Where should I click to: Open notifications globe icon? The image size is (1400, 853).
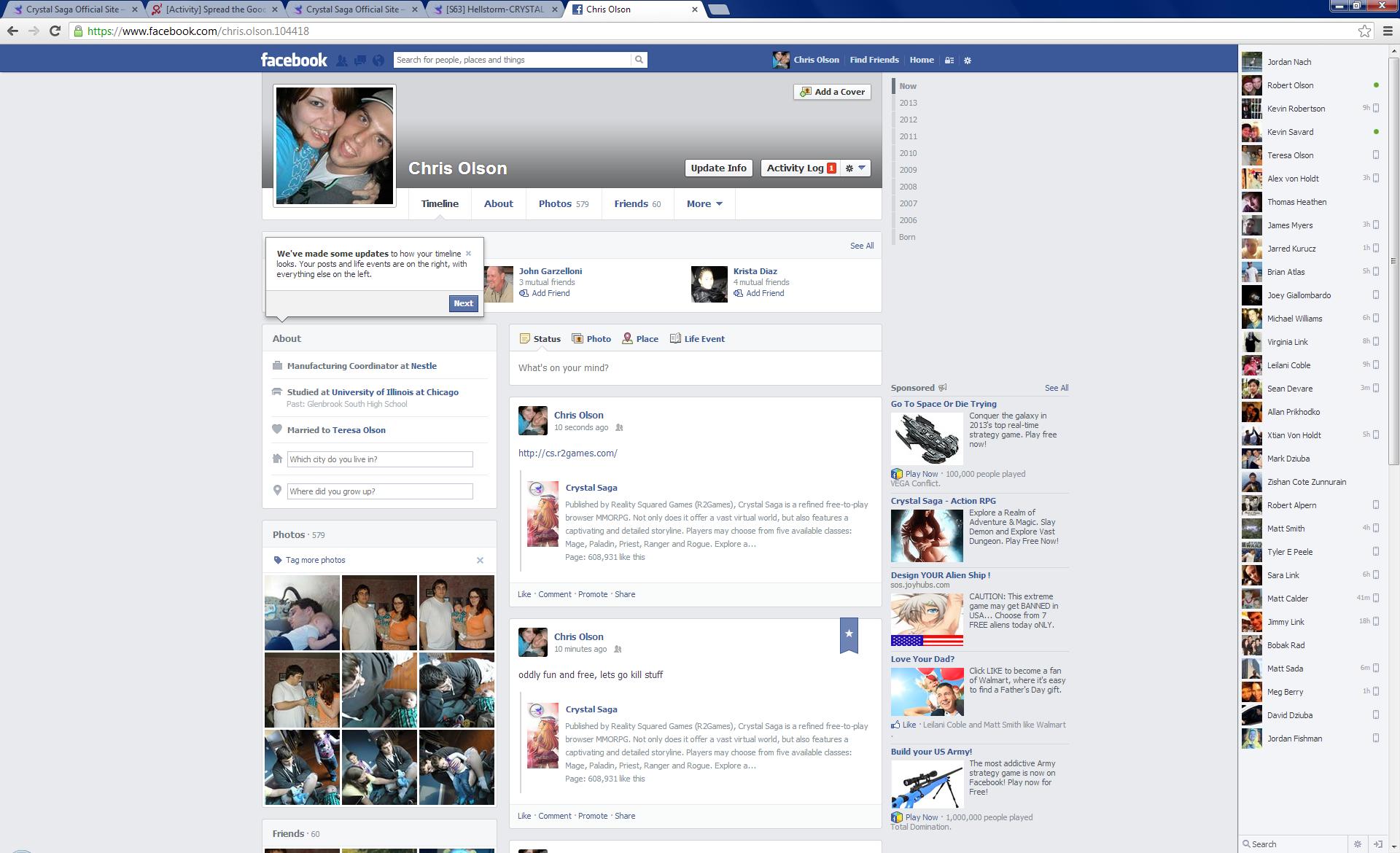tap(378, 61)
